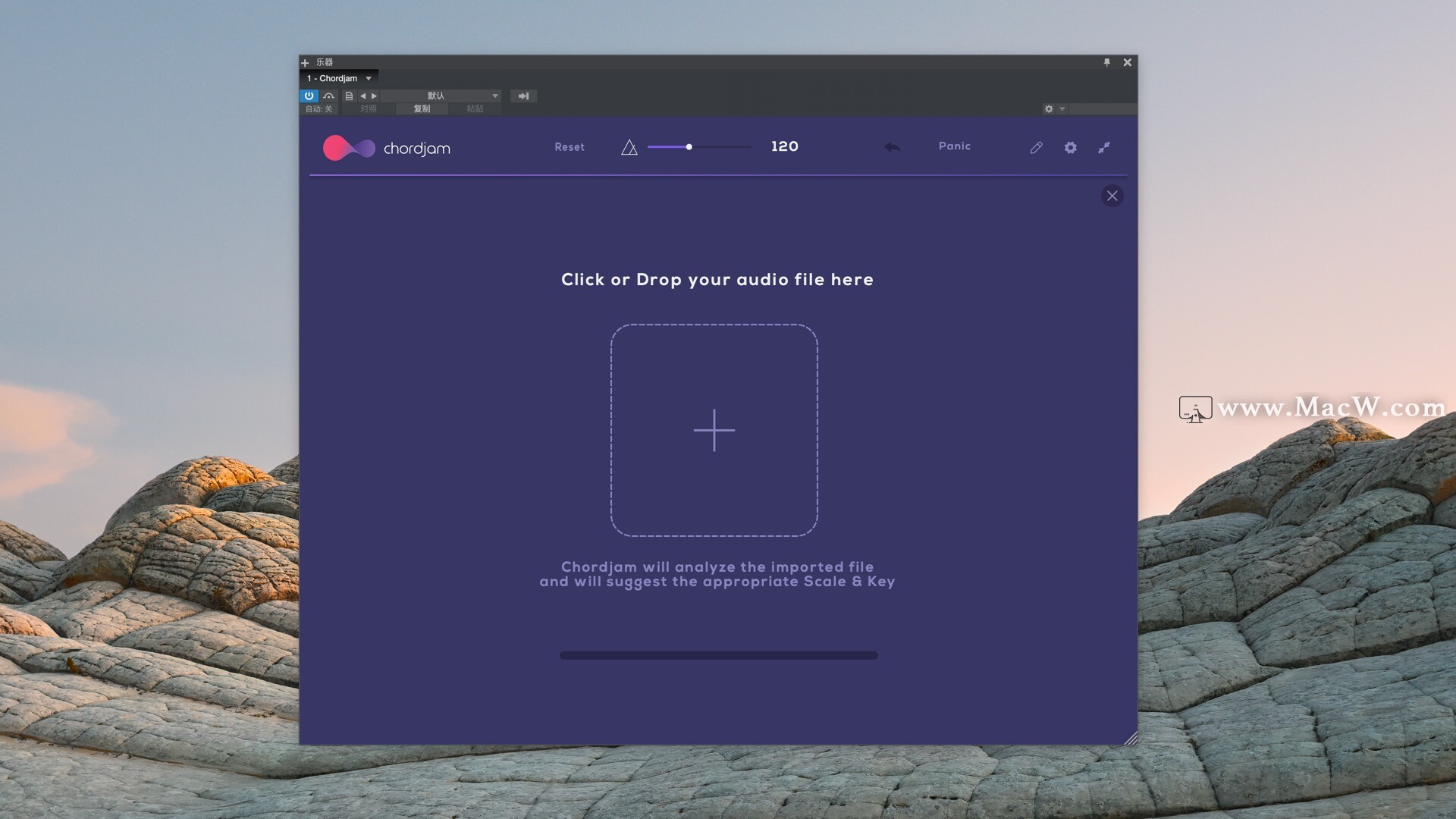Click the 对照 compare button
The height and width of the screenshot is (819, 1456).
click(x=369, y=109)
